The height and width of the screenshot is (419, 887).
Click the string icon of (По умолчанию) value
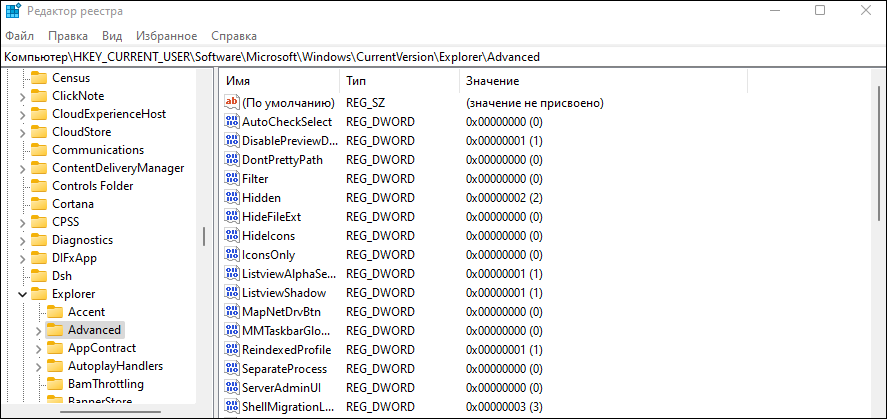(232, 103)
